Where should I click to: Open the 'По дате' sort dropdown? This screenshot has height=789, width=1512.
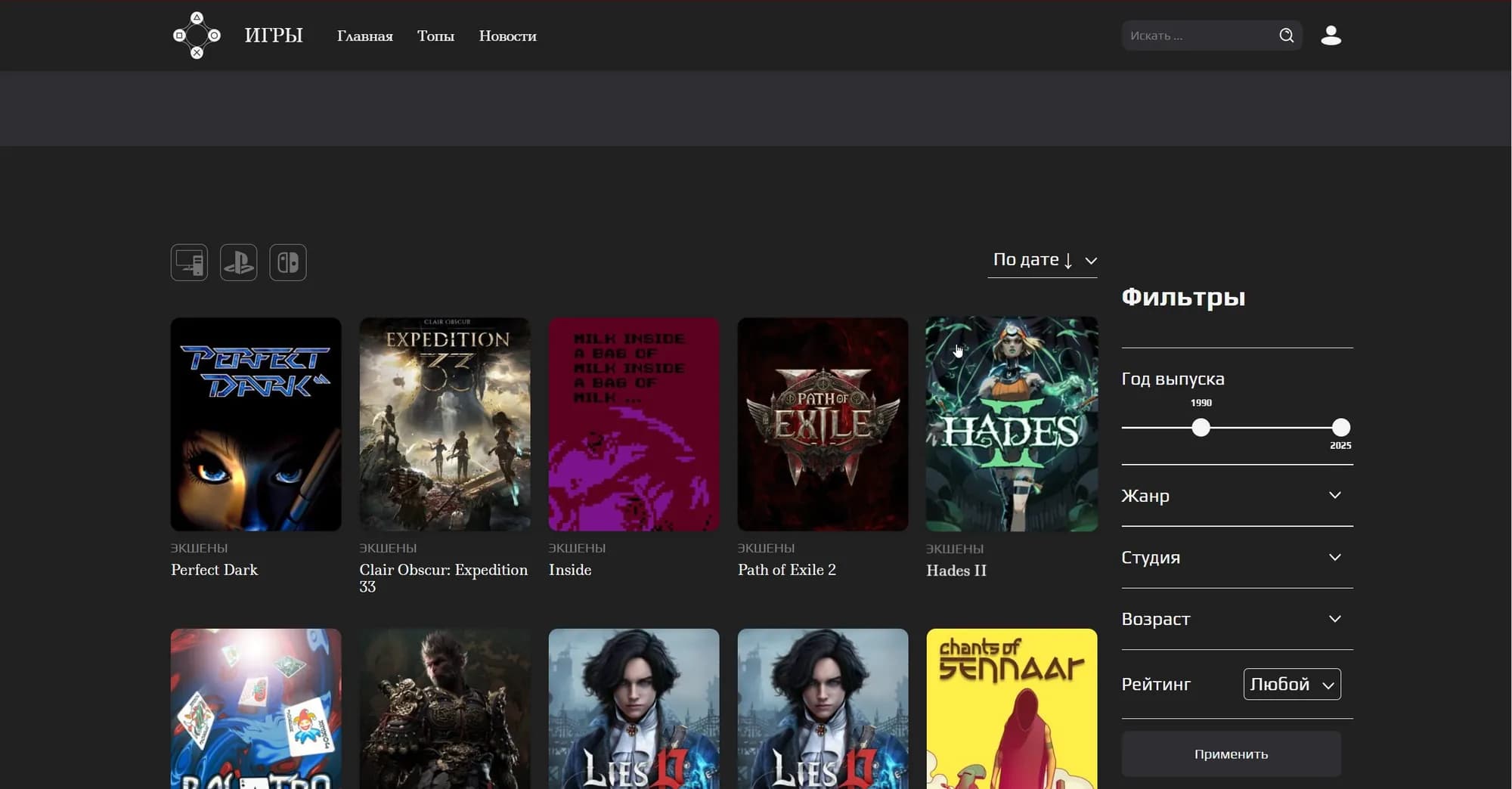[1043, 260]
